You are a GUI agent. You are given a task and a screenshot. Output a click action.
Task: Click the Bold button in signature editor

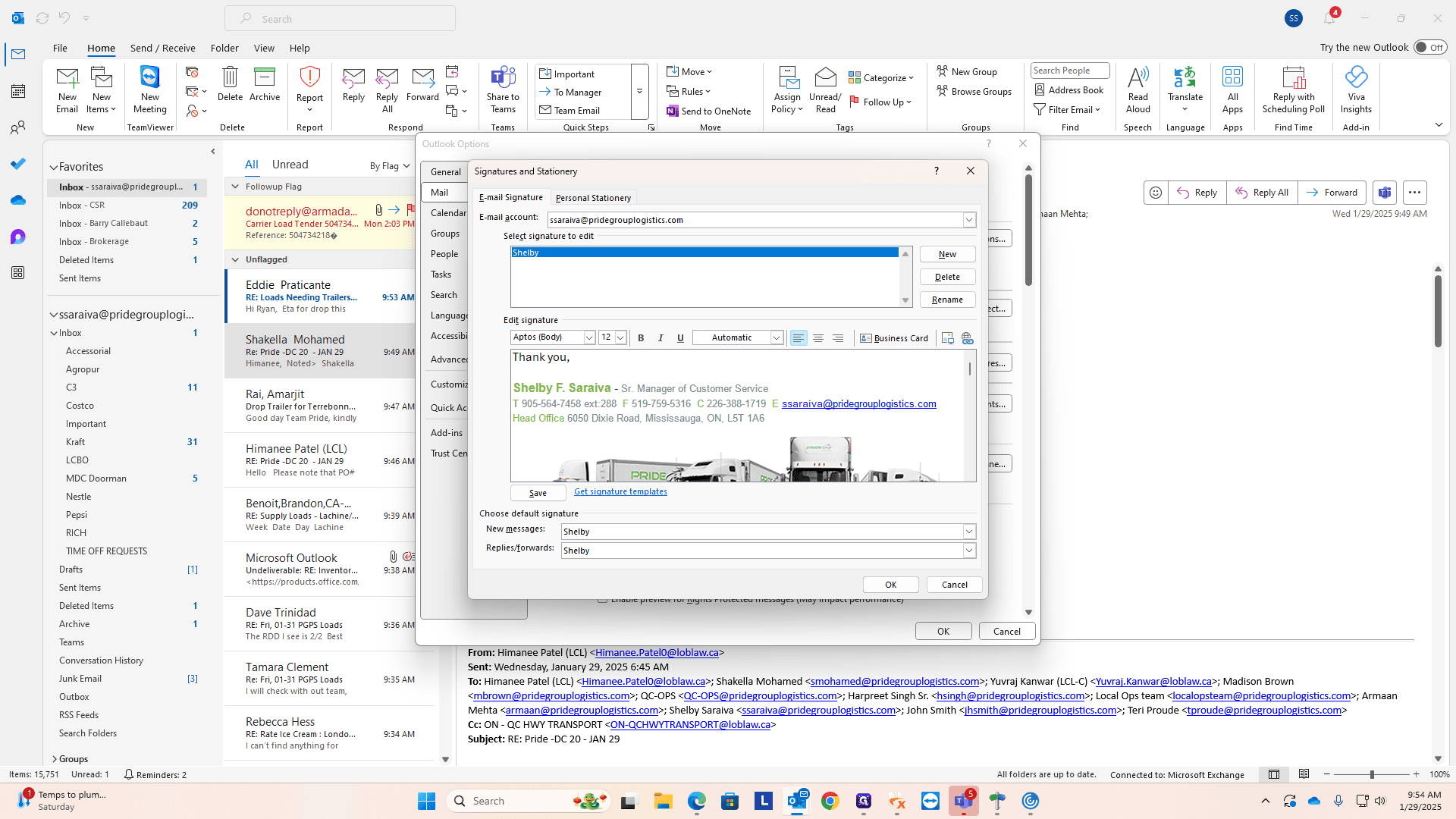tap(641, 338)
